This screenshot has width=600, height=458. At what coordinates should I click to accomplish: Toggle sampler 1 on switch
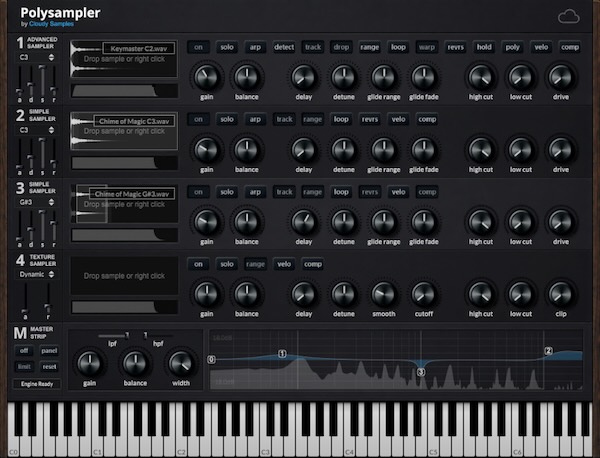[x=198, y=47]
